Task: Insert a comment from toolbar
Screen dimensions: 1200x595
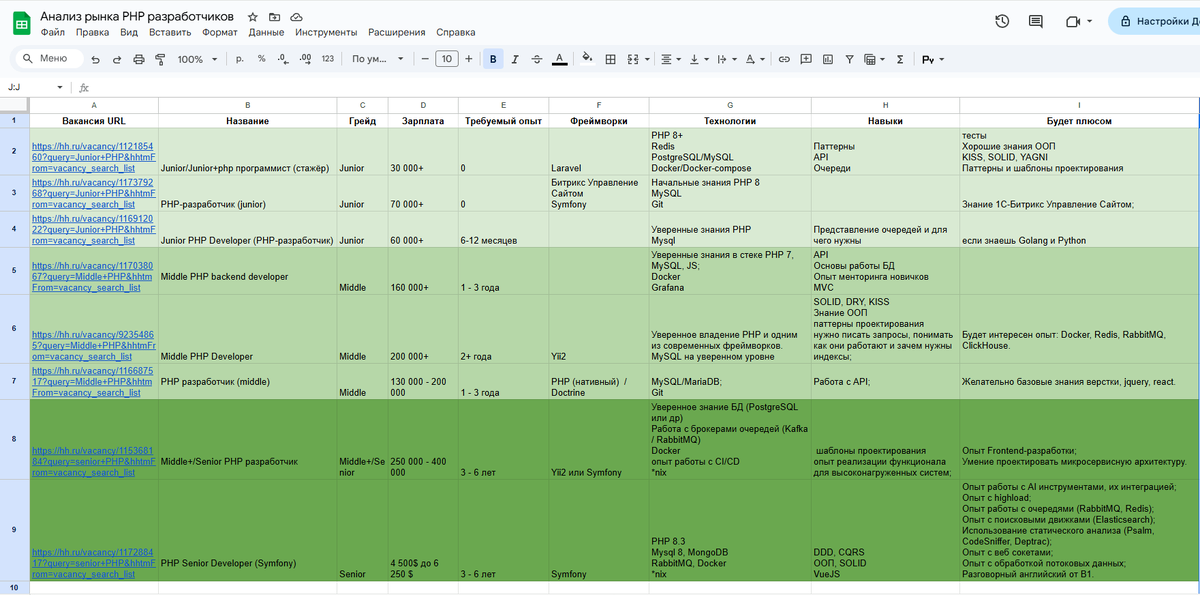Action: [x=806, y=59]
